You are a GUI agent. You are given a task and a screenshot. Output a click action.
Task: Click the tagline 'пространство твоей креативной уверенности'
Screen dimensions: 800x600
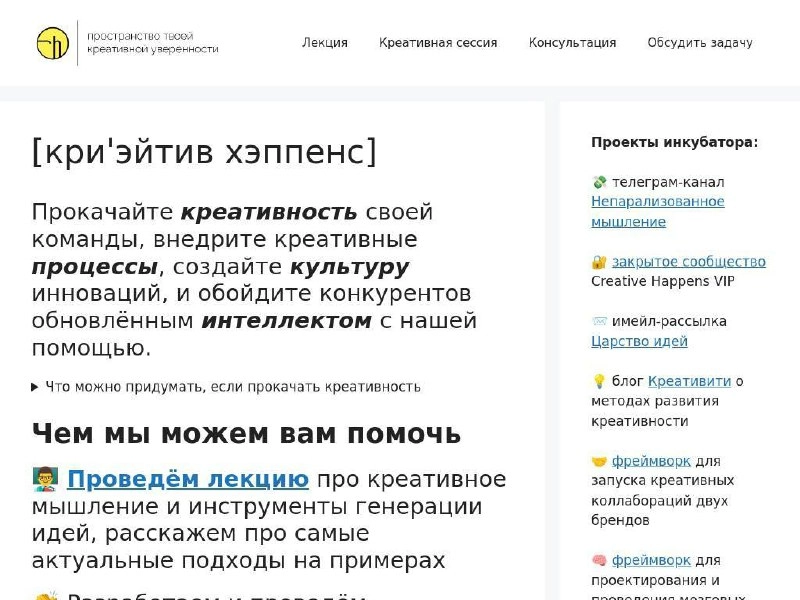coord(153,43)
